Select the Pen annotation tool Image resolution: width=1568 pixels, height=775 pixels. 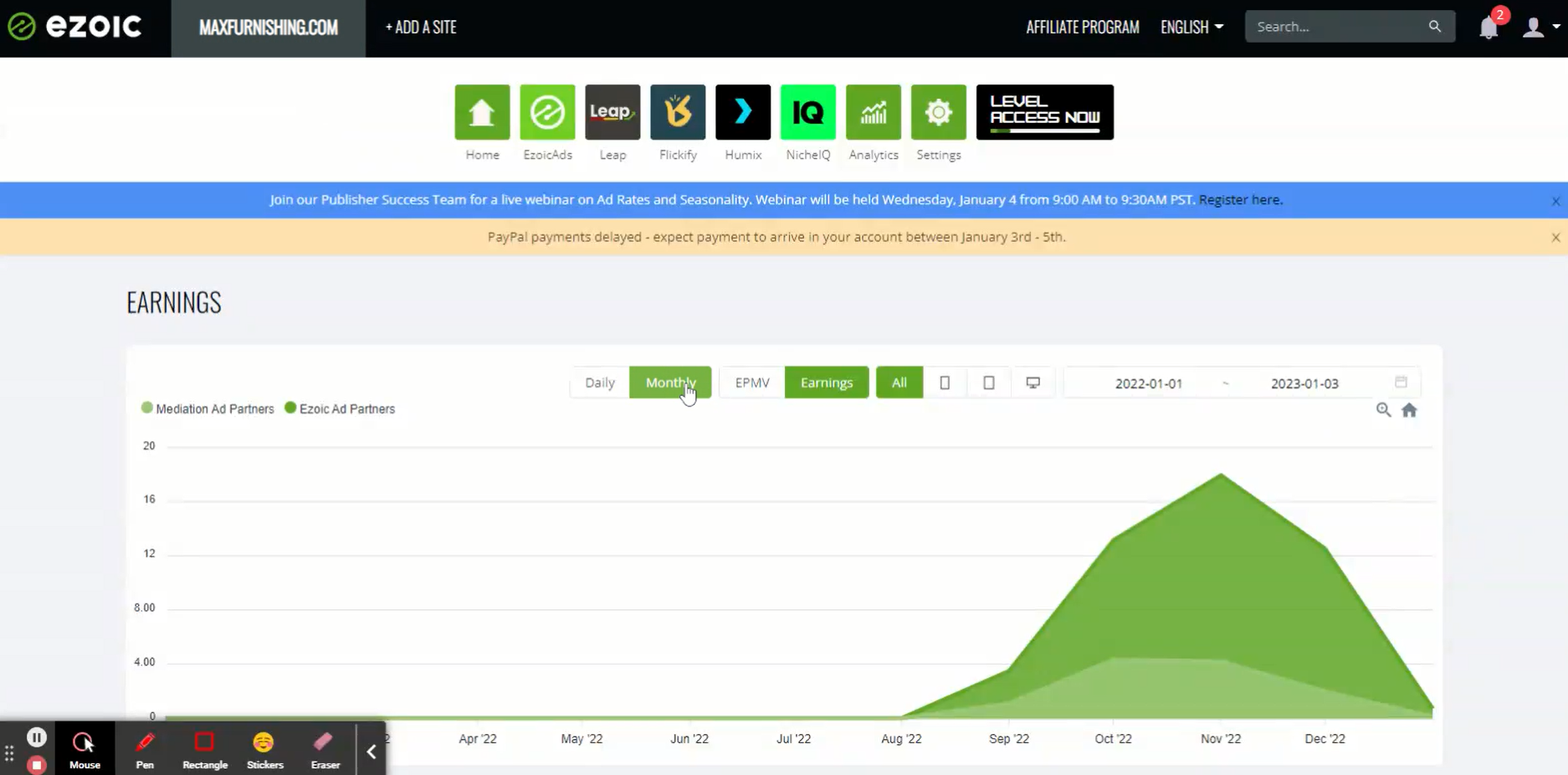145,750
